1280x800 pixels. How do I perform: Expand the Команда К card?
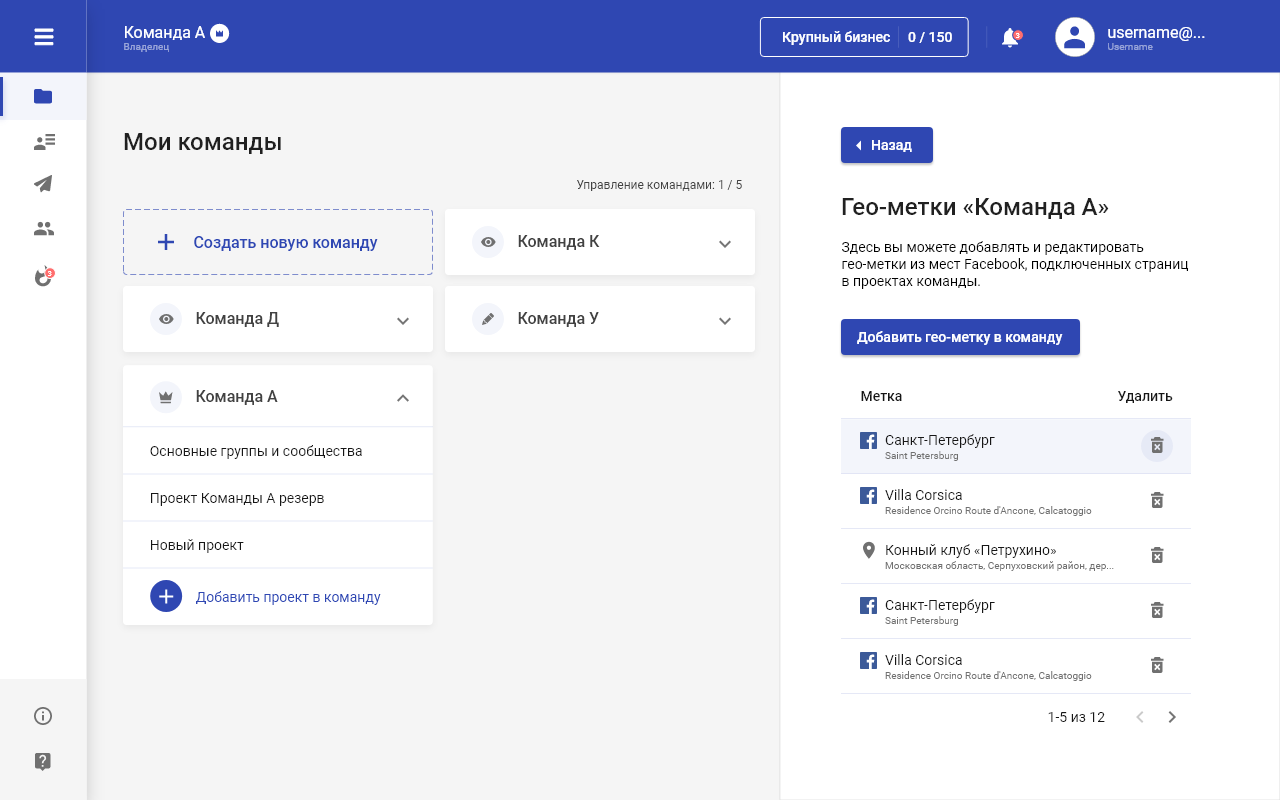pyautogui.click(x=725, y=243)
